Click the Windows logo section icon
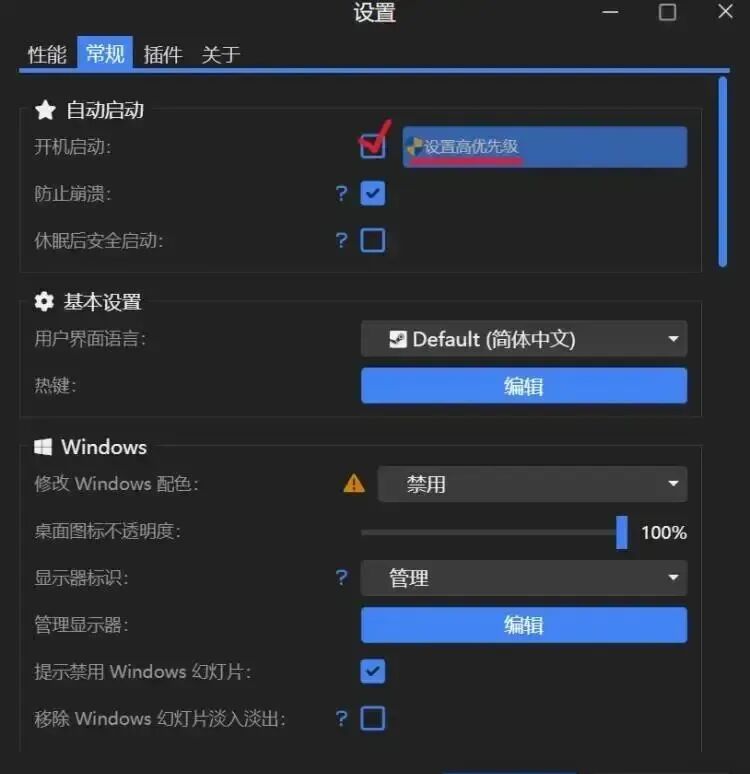Viewport: 750px width, 774px height. click(43, 447)
